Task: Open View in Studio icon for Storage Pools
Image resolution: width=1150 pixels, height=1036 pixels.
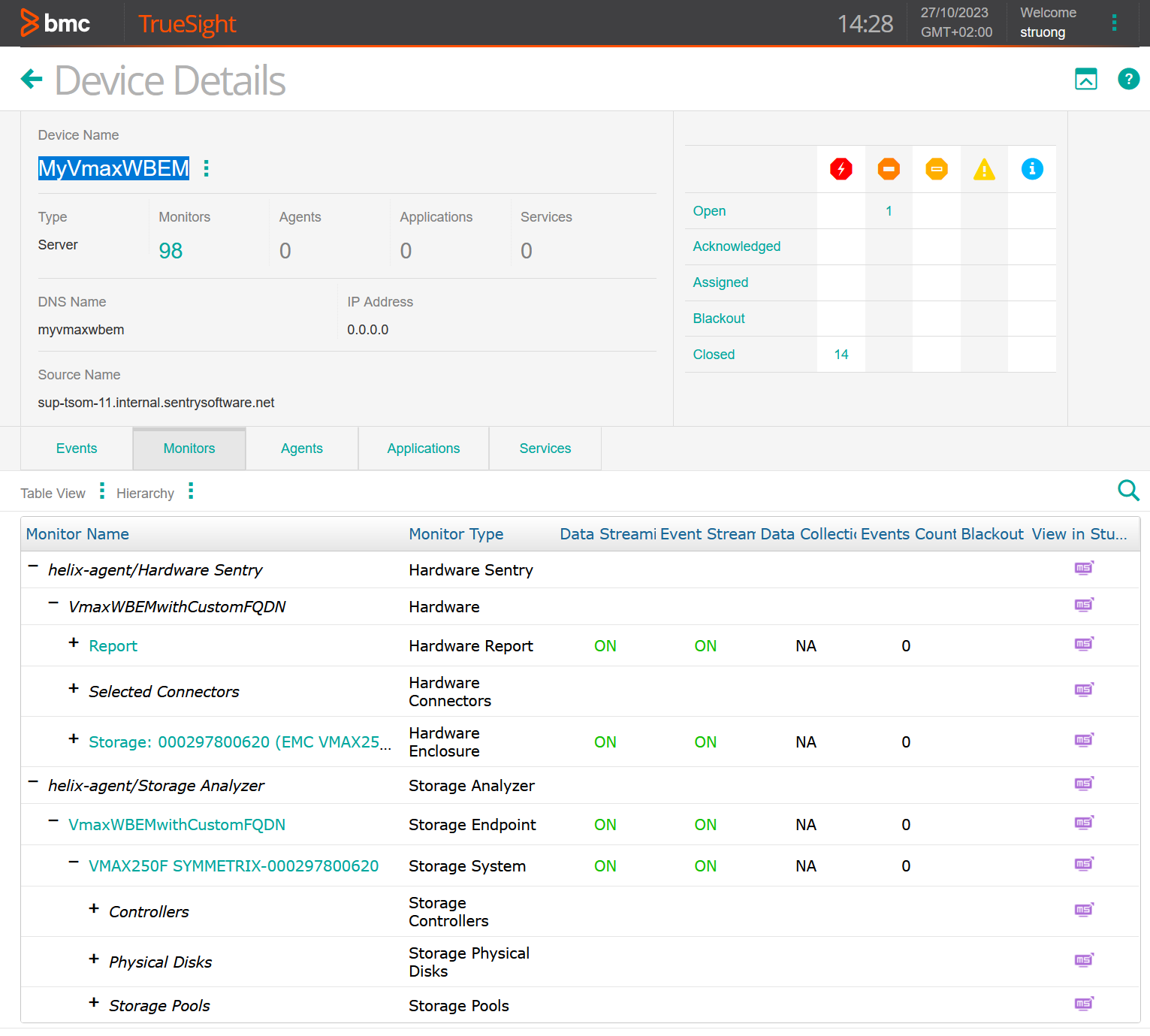Action: coord(1083,1004)
